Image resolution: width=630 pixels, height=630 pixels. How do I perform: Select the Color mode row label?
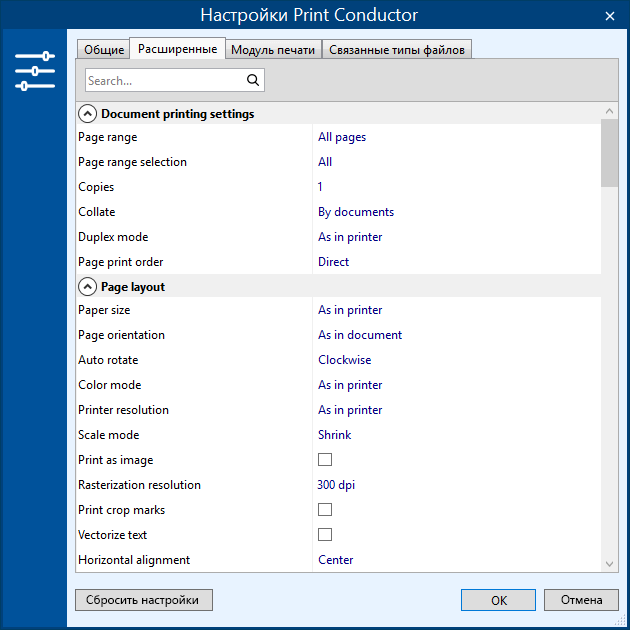(x=110, y=385)
